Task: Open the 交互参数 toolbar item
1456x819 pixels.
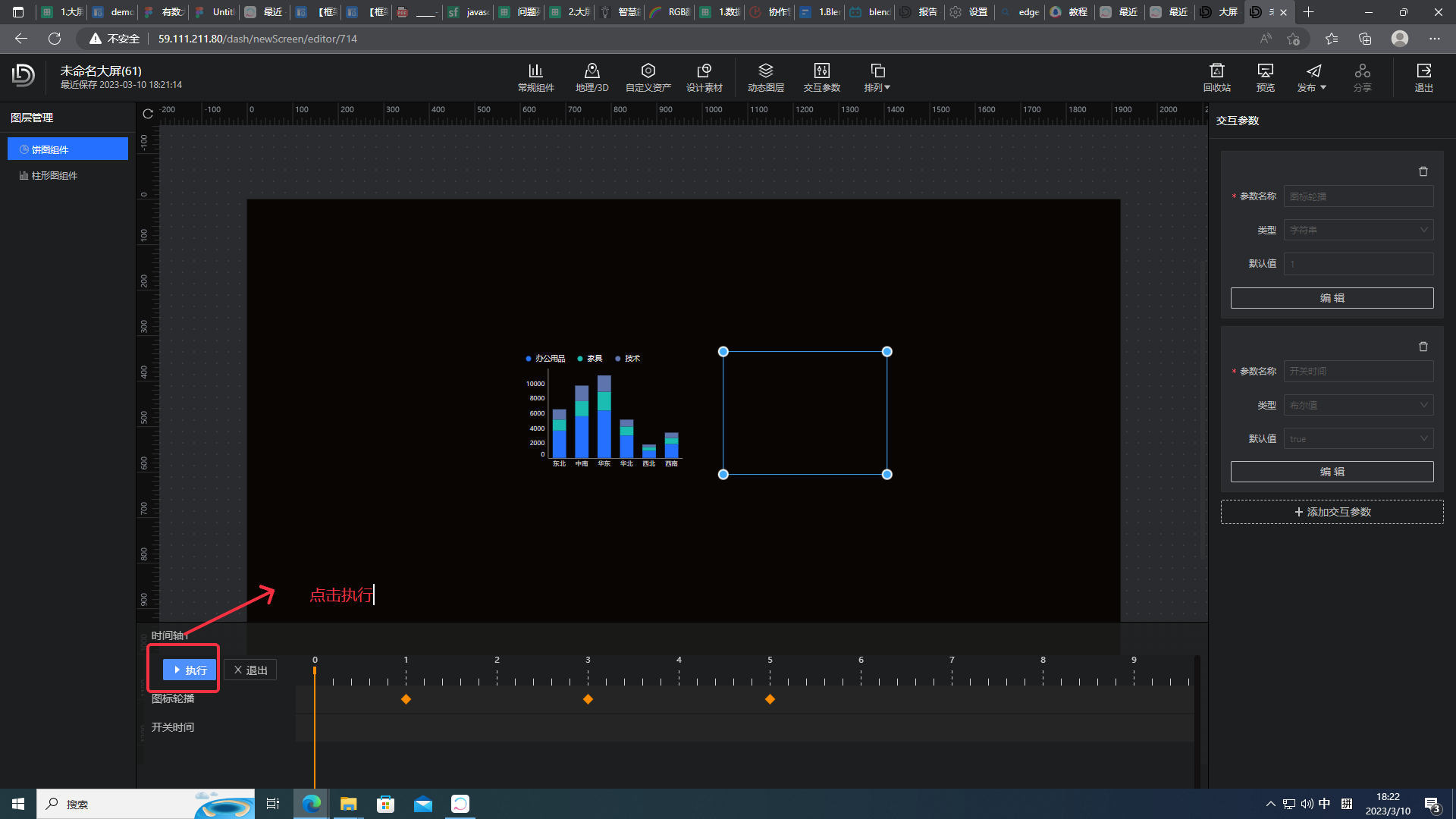Action: point(821,77)
